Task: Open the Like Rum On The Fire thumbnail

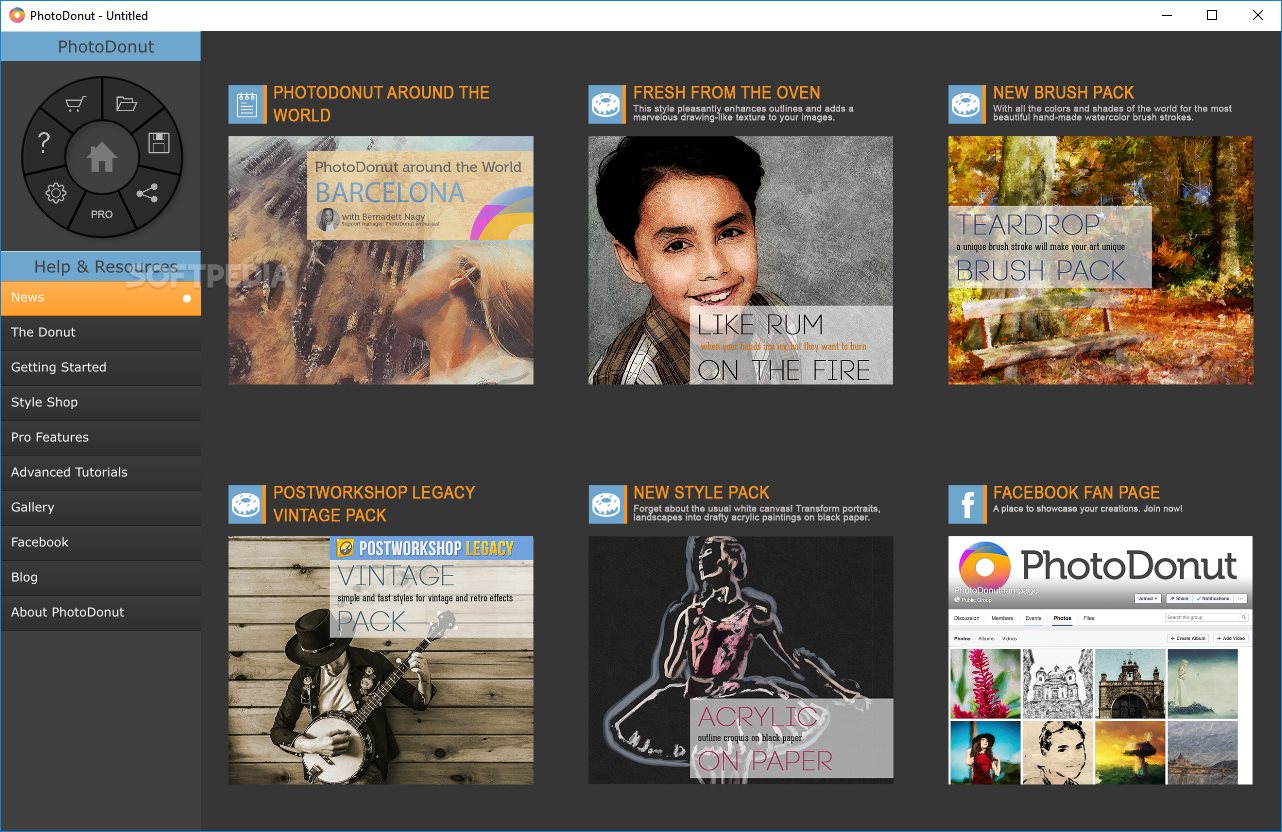Action: (x=741, y=260)
